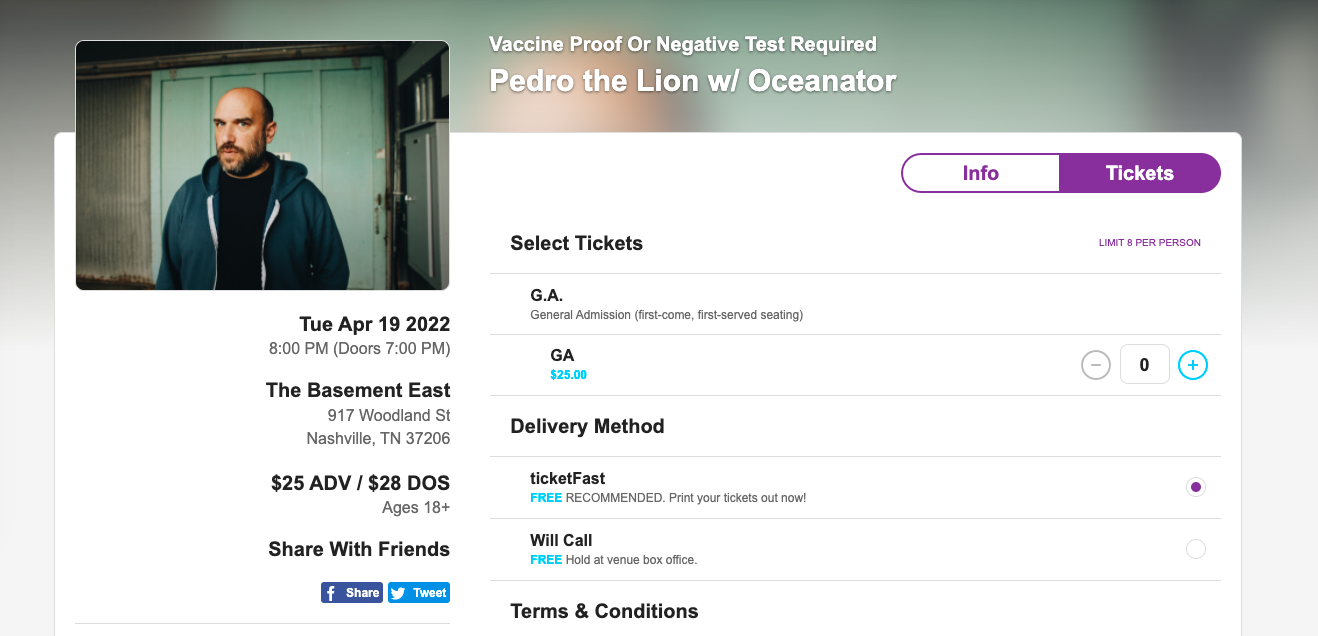
Task: Click the 917 Woodland St address
Action: pos(389,415)
